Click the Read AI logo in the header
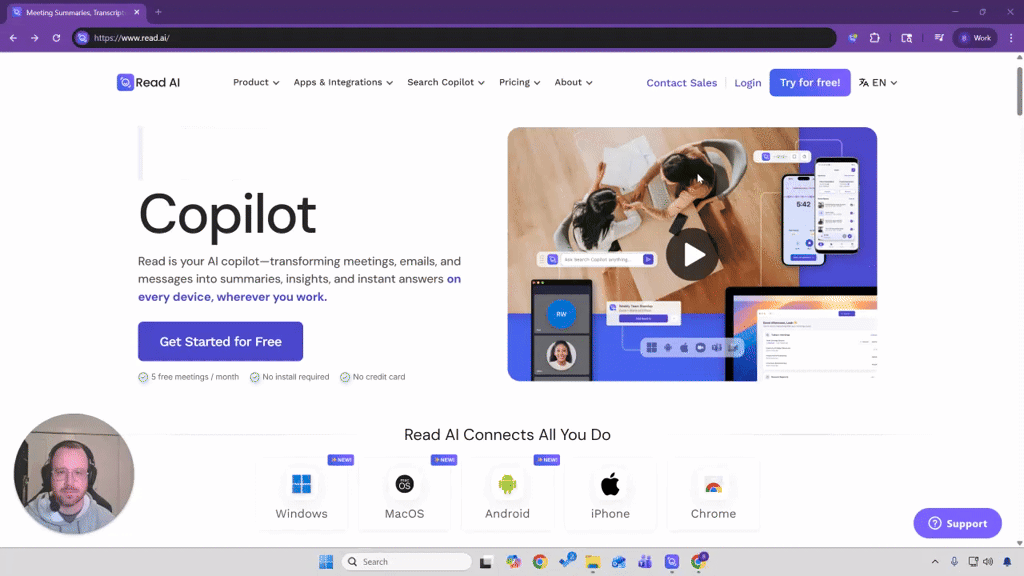Image resolution: width=1024 pixels, height=576 pixels. tap(148, 83)
